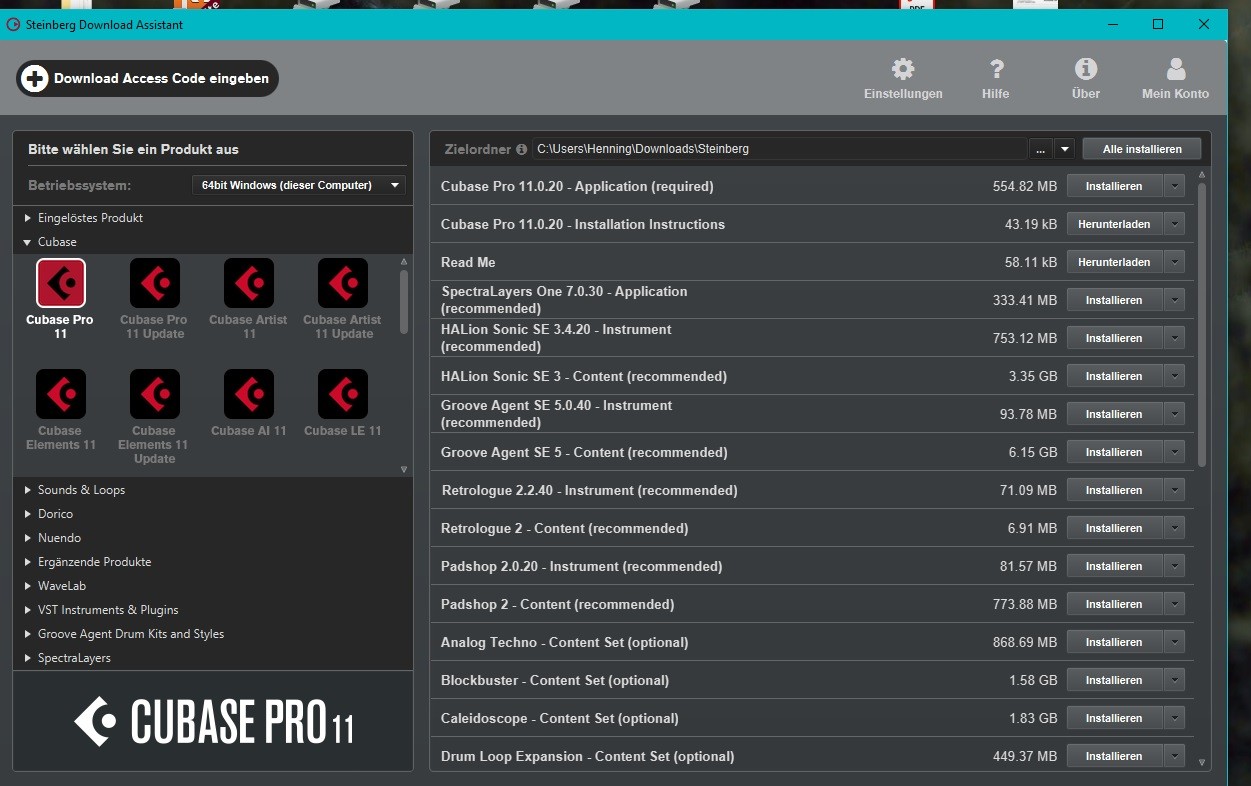Click the Caleidoscope Content Set row text
Viewport: 1251px width, 786px height.
[x=560, y=718]
